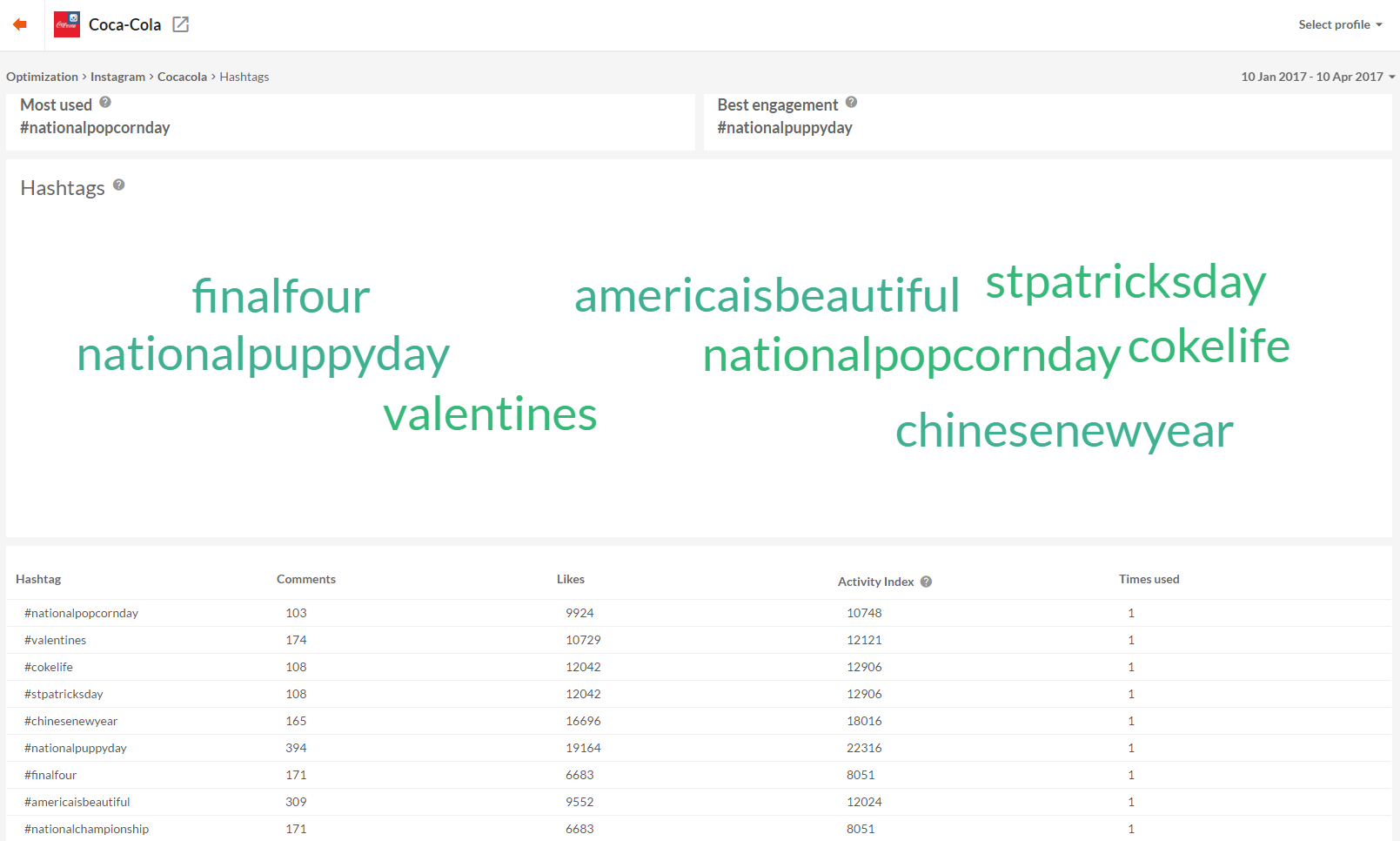This screenshot has width=1400, height=841.
Task: Open Activity Index help tooltip
Action: [926, 582]
